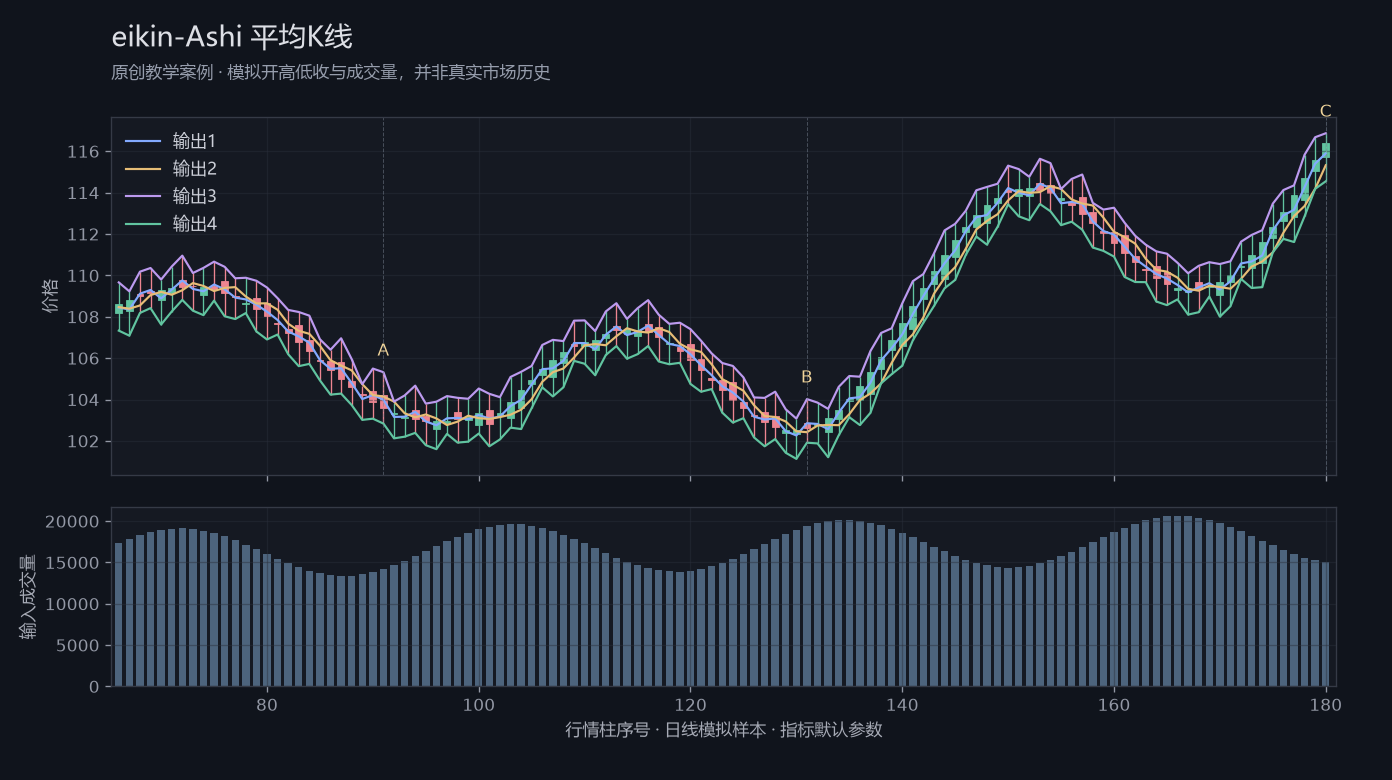Select marker label A on chart
The width and height of the screenshot is (1392, 780).
383,350
